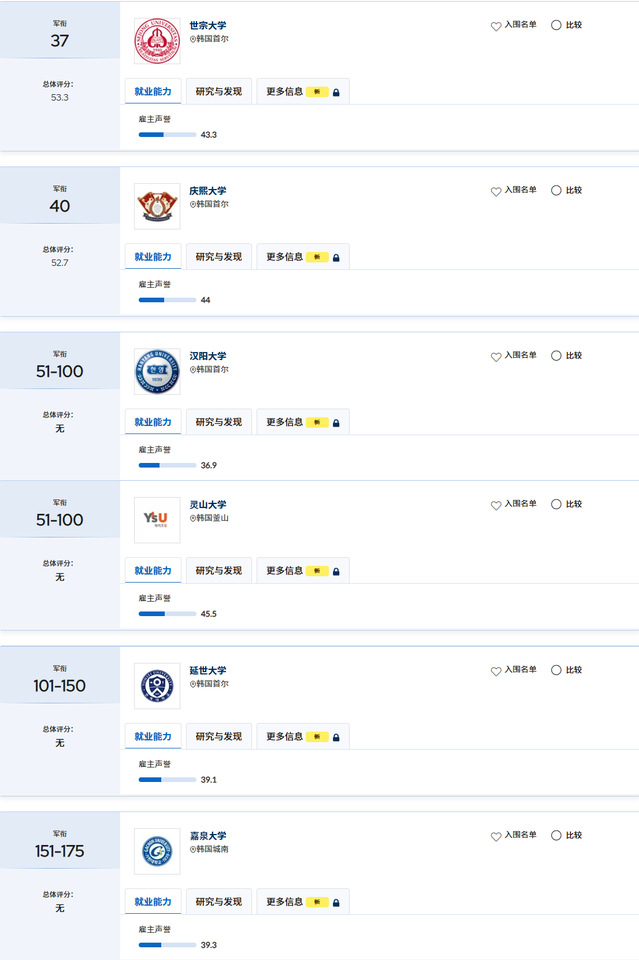Open the 庆熙大学 university name link
The image size is (639, 960).
[x=208, y=191]
